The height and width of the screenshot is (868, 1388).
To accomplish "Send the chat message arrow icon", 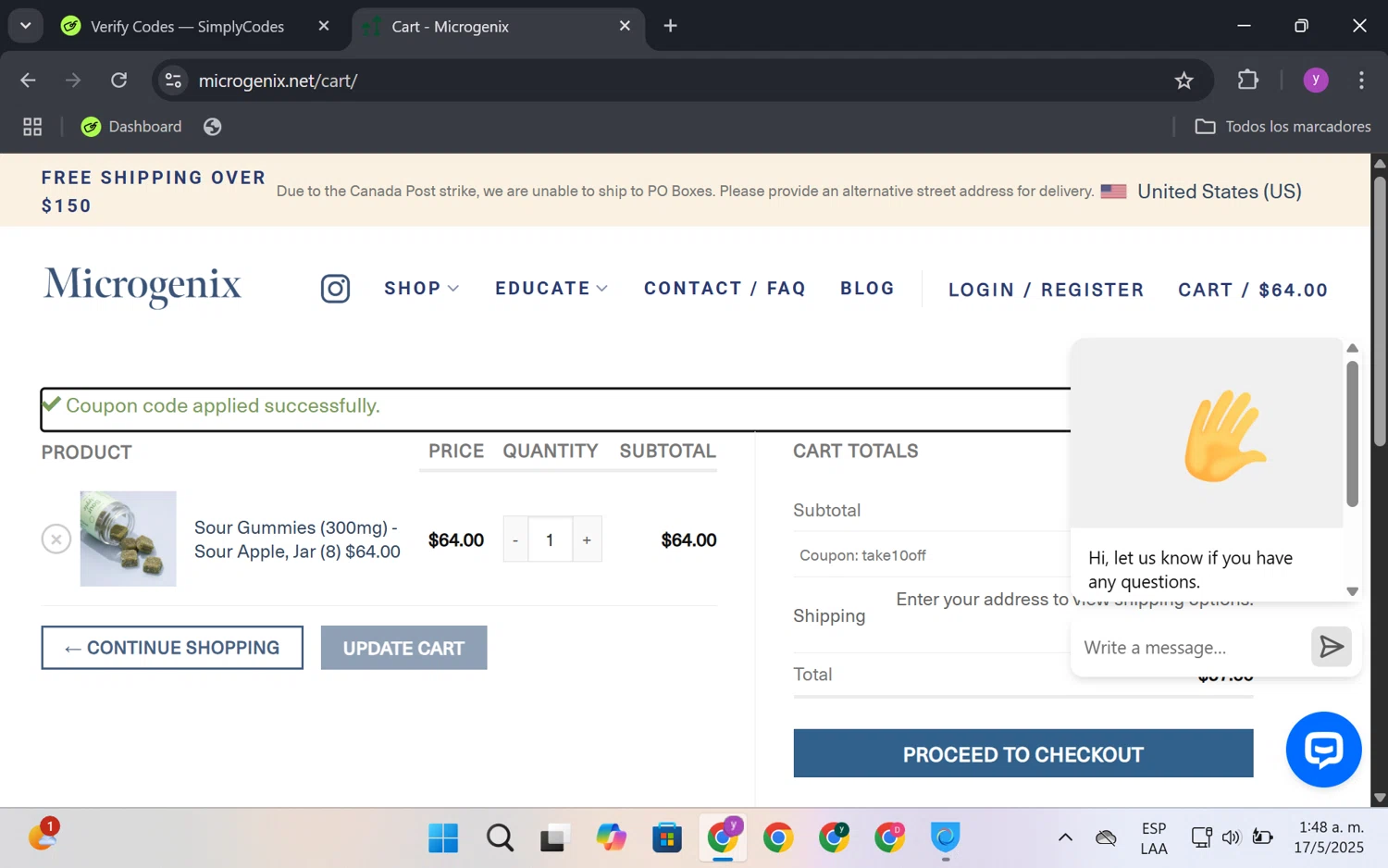I will [1332, 647].
